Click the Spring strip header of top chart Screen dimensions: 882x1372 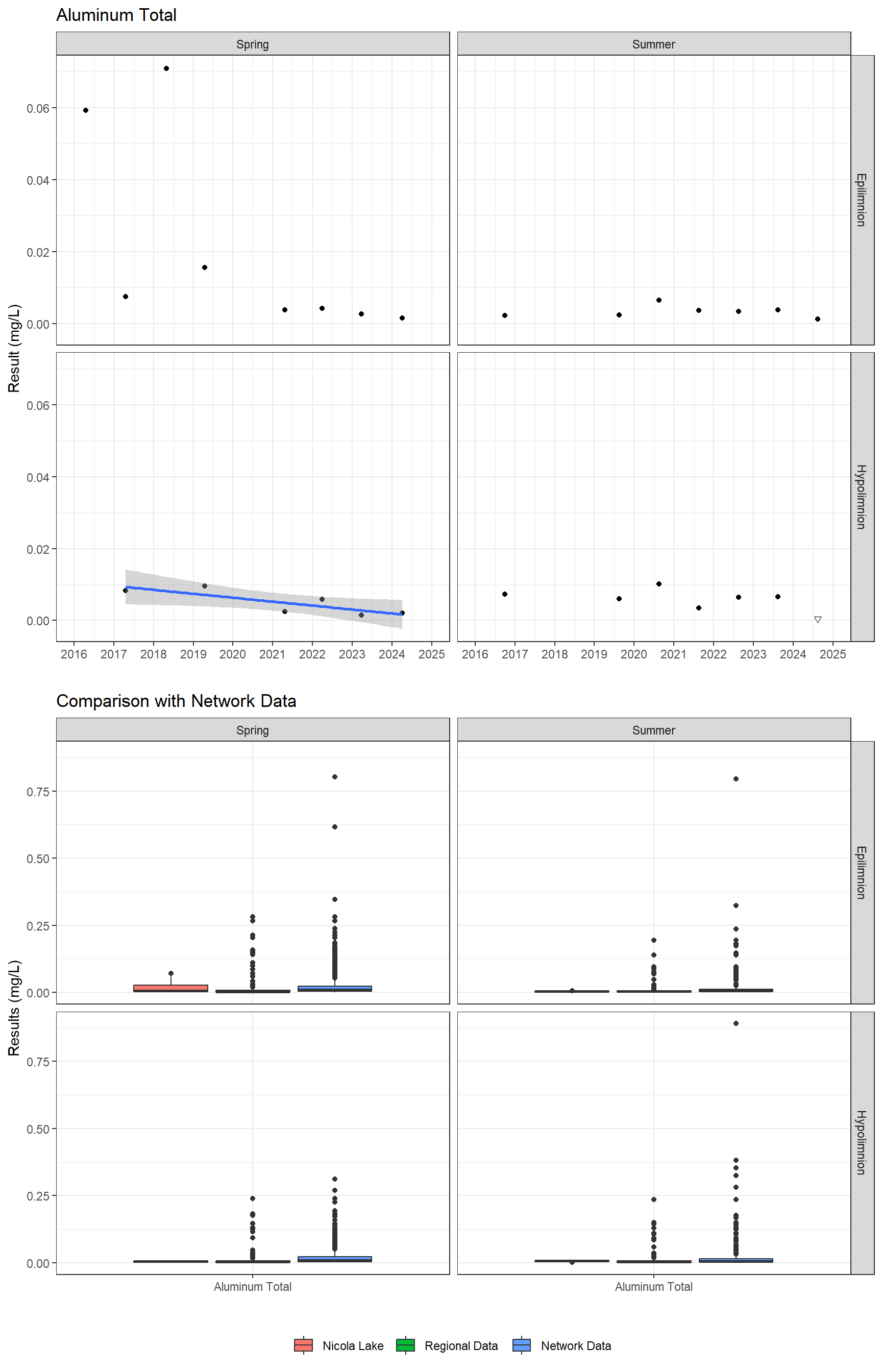pos(253,44)
